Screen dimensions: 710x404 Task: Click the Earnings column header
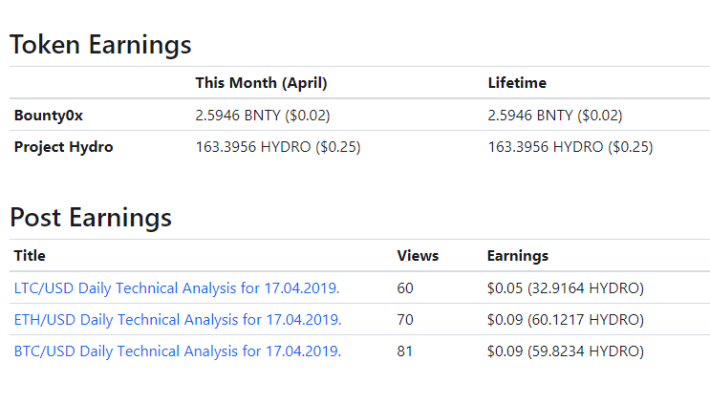click(518, 256)
